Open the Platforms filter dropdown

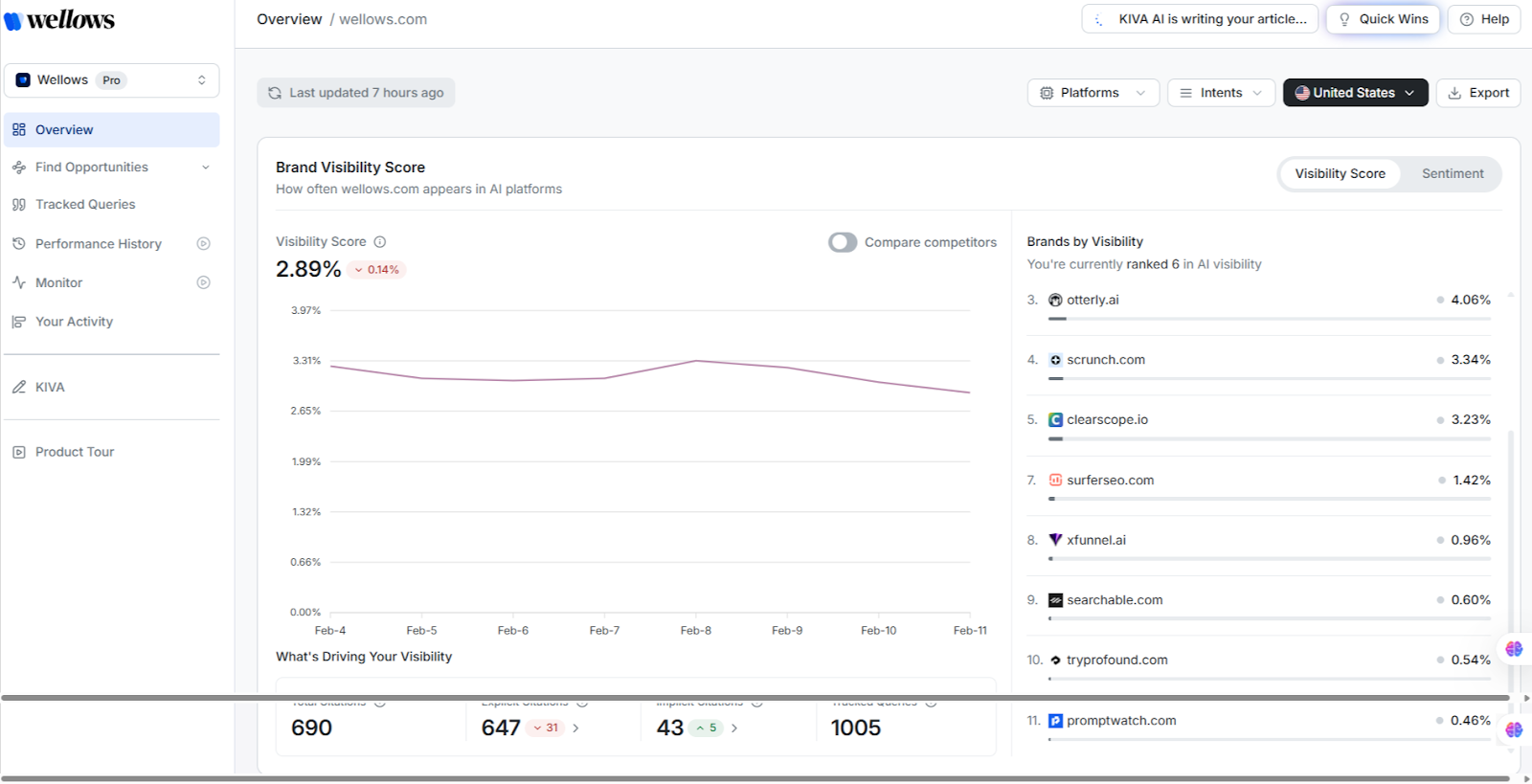(x=1093, y=93)
